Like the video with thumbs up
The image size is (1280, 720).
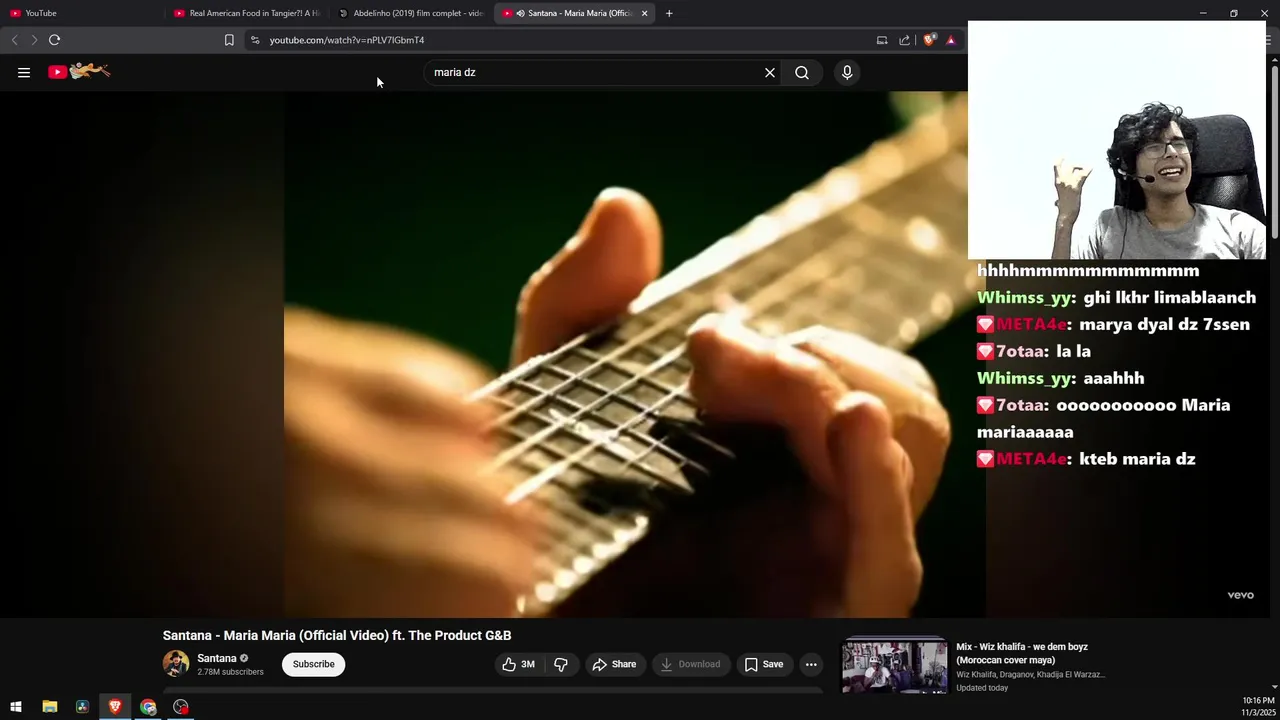(519, 664)
